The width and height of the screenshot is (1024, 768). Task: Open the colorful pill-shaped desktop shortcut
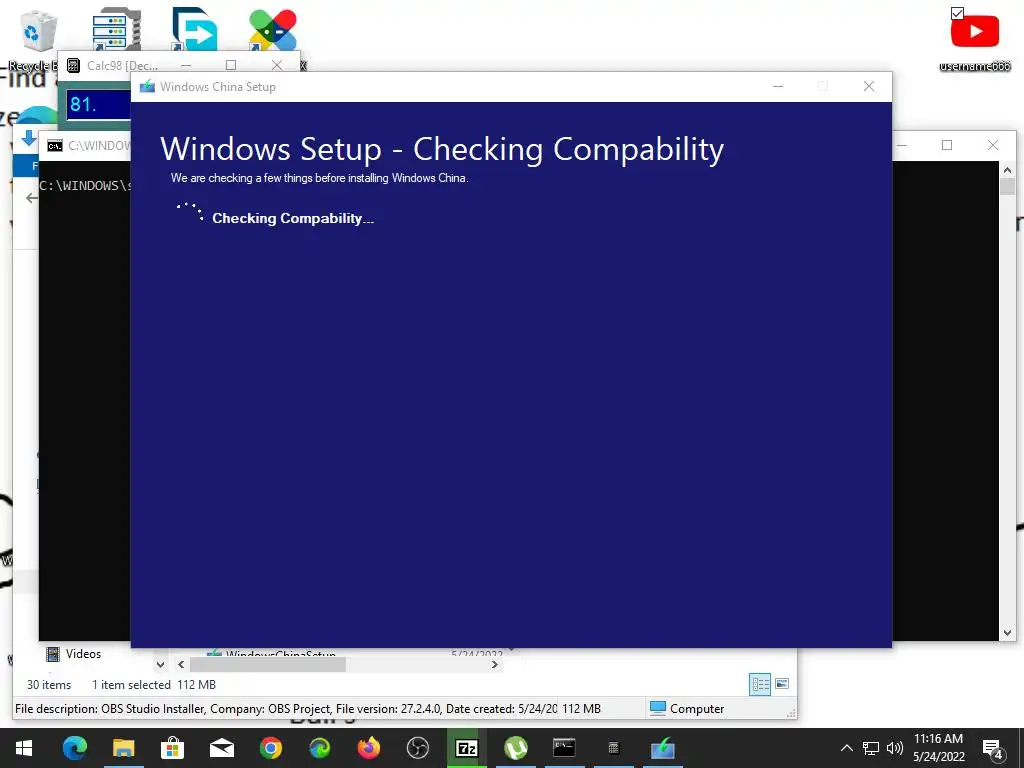point(272,29)
